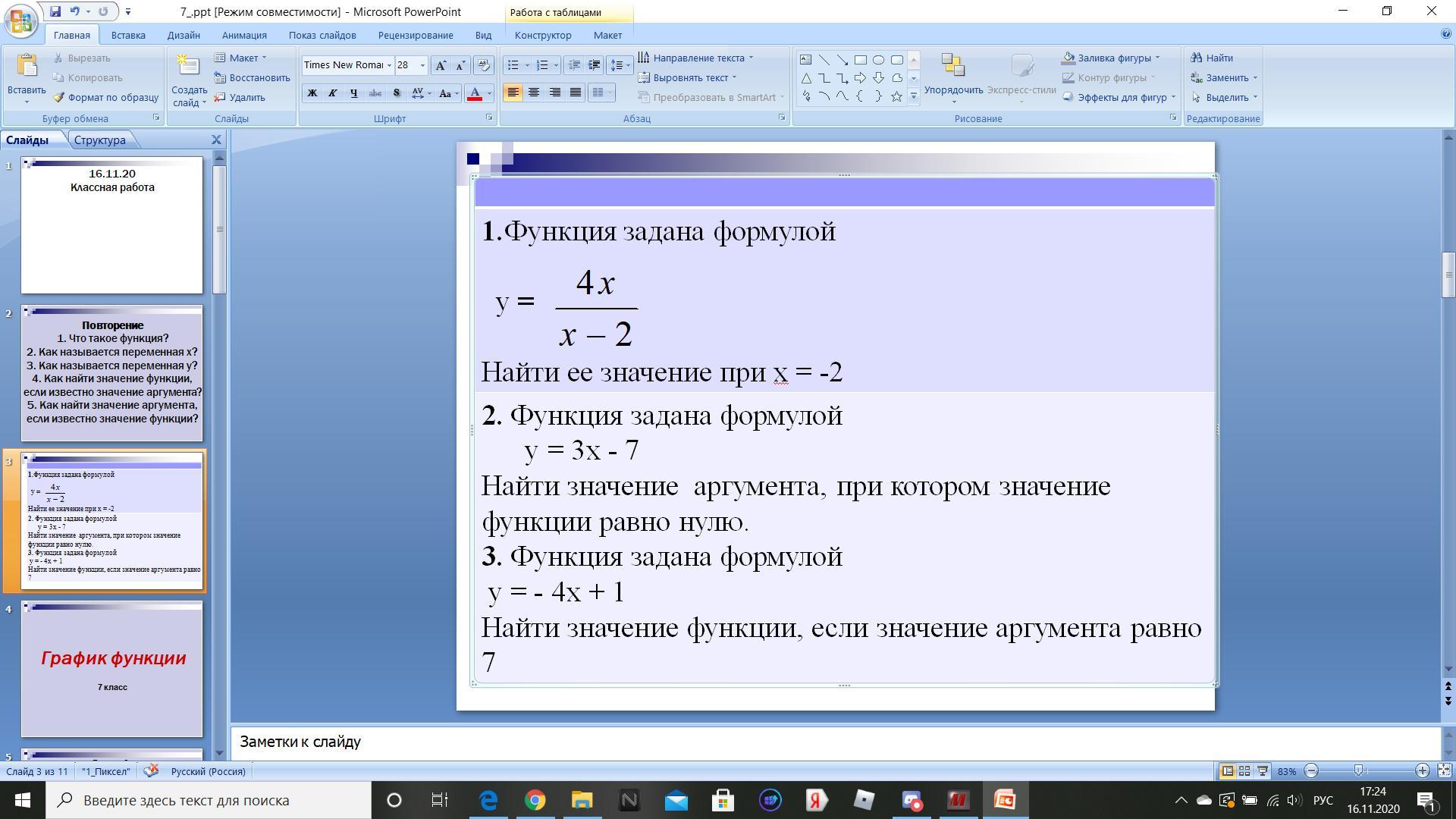Select the График функции slide thumbnail
This screenshot has width=1456, height=819.
tap(112, 669)
